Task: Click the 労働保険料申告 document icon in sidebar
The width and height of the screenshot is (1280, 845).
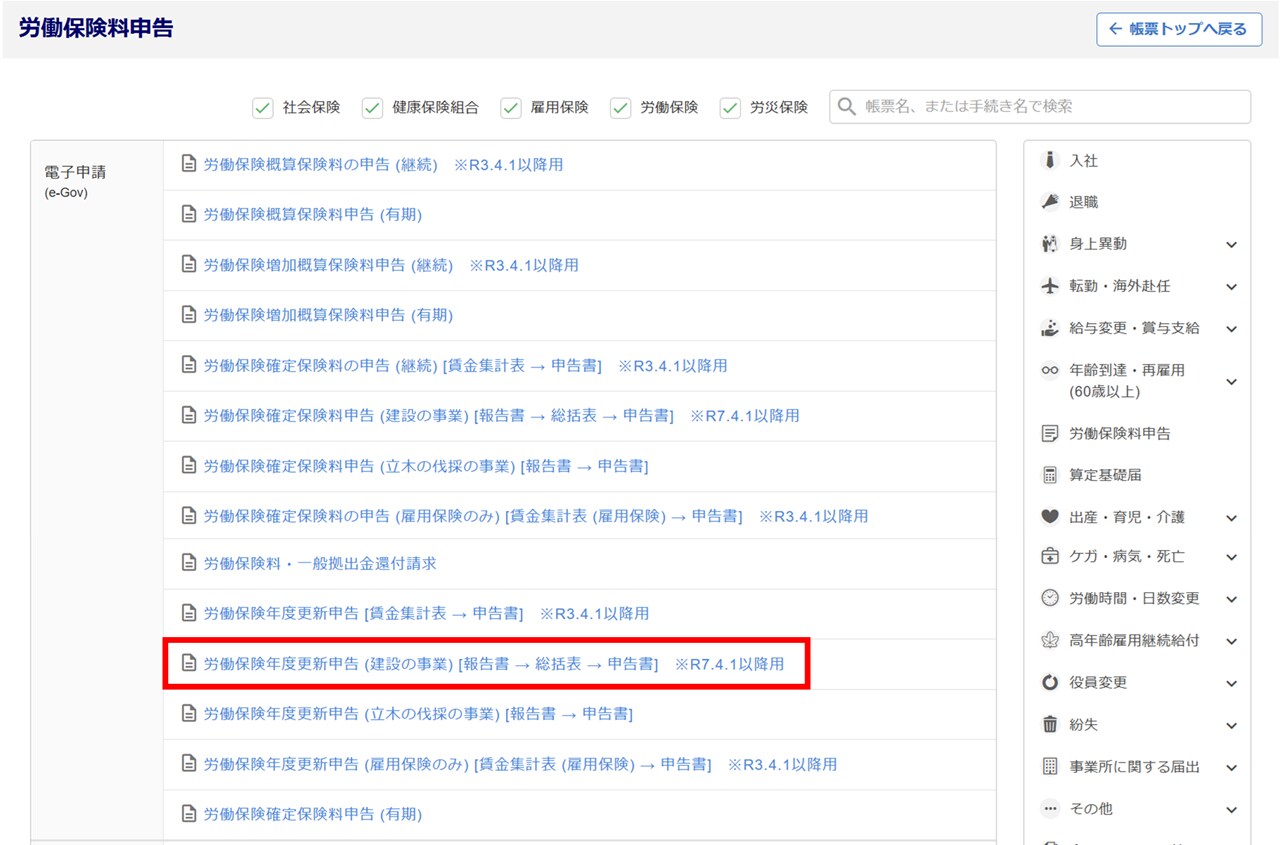Action: click(1049, 434)
